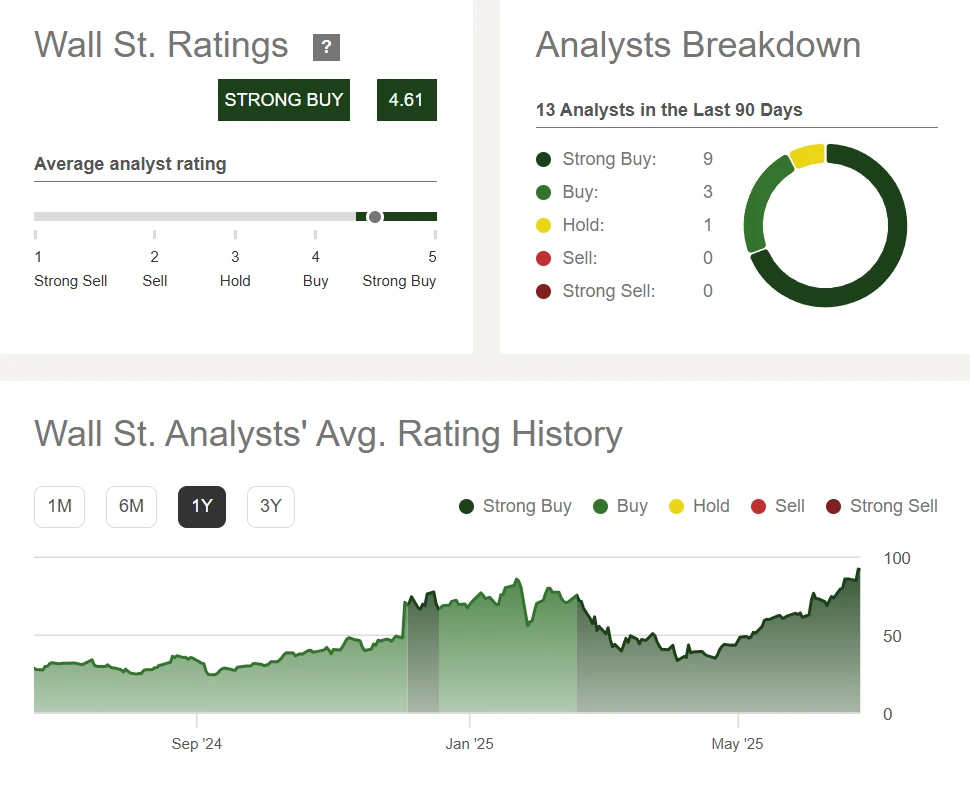Viewport: 970px width, 798px height.
Task: Click the Wall St. Ratings help icon
Action: pos(326,47)
